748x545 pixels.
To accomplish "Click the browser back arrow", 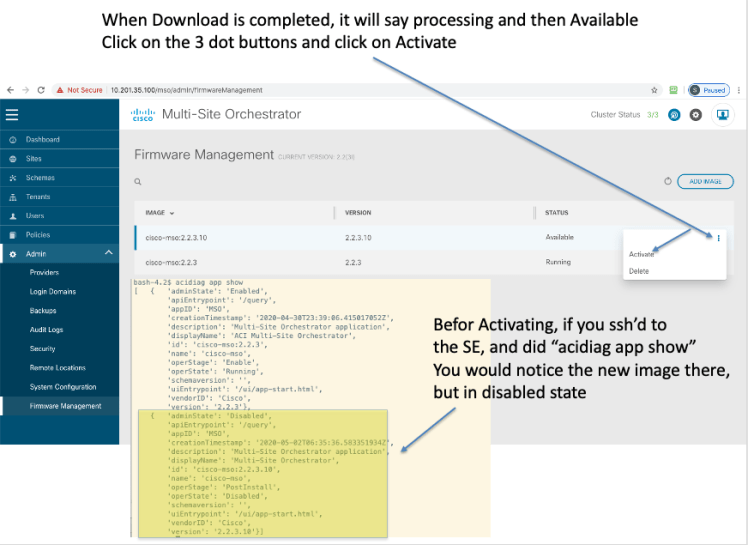I will pos(10,90).
